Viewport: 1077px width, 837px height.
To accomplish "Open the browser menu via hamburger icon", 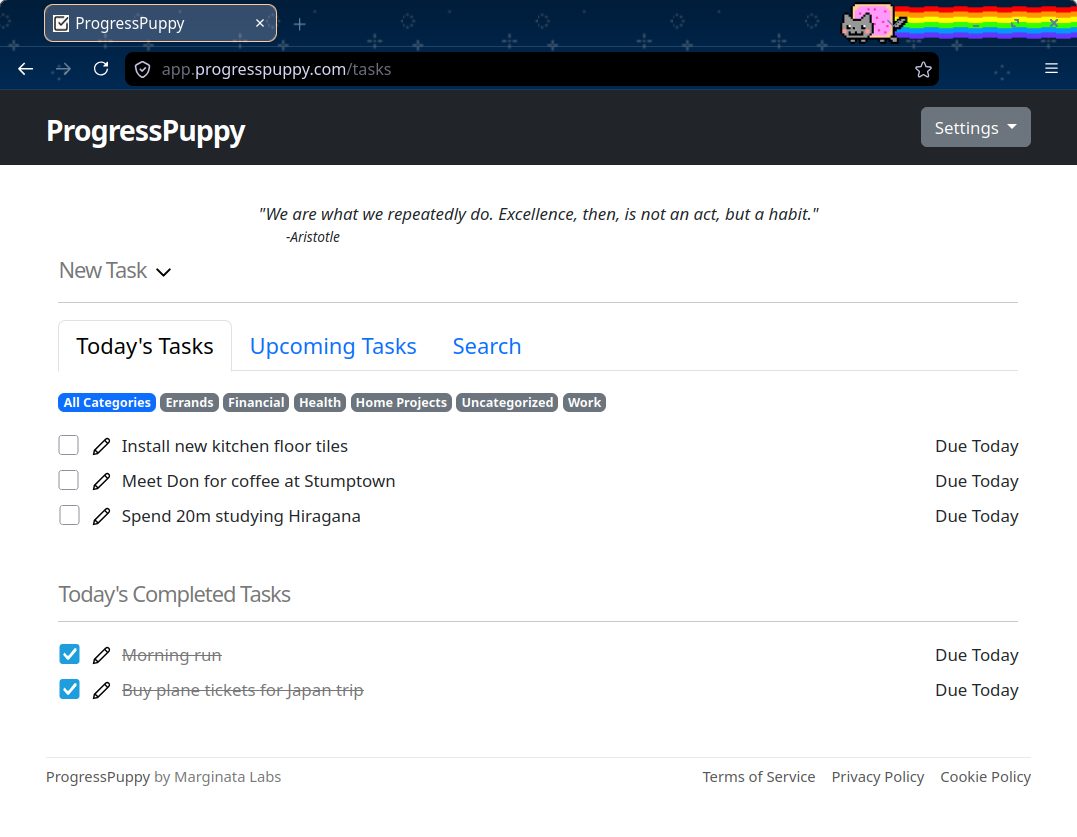I will coord(1051,68).
